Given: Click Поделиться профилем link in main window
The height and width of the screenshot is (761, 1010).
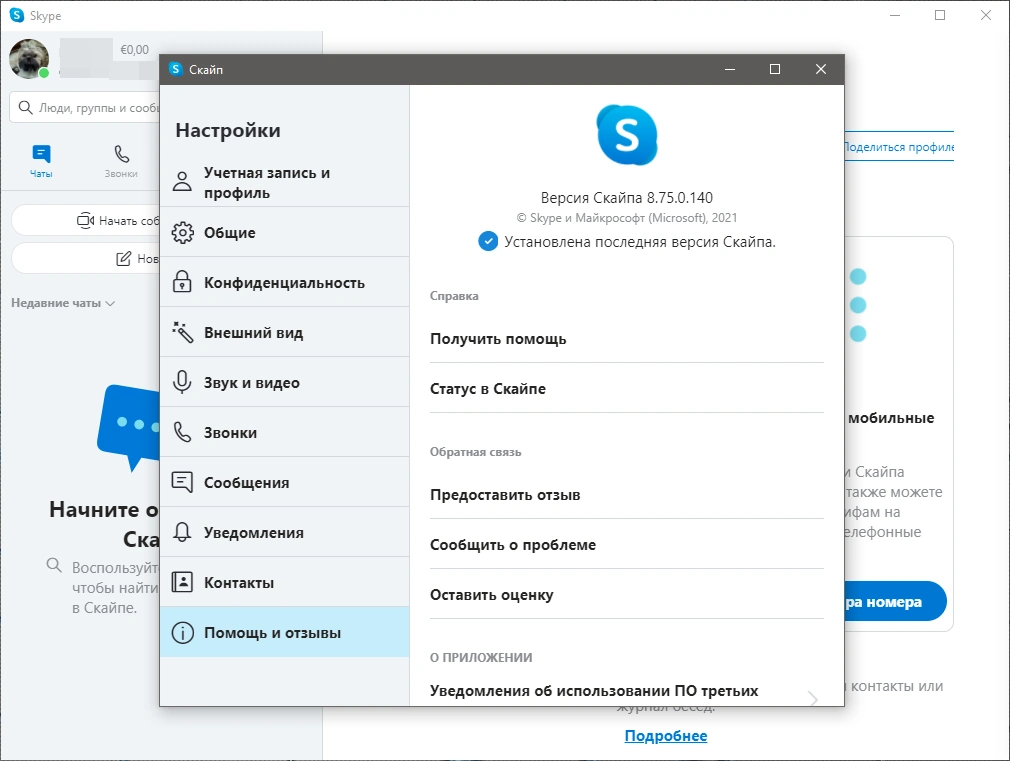Looking at the screenshot, I should click(x=899, y=147).
